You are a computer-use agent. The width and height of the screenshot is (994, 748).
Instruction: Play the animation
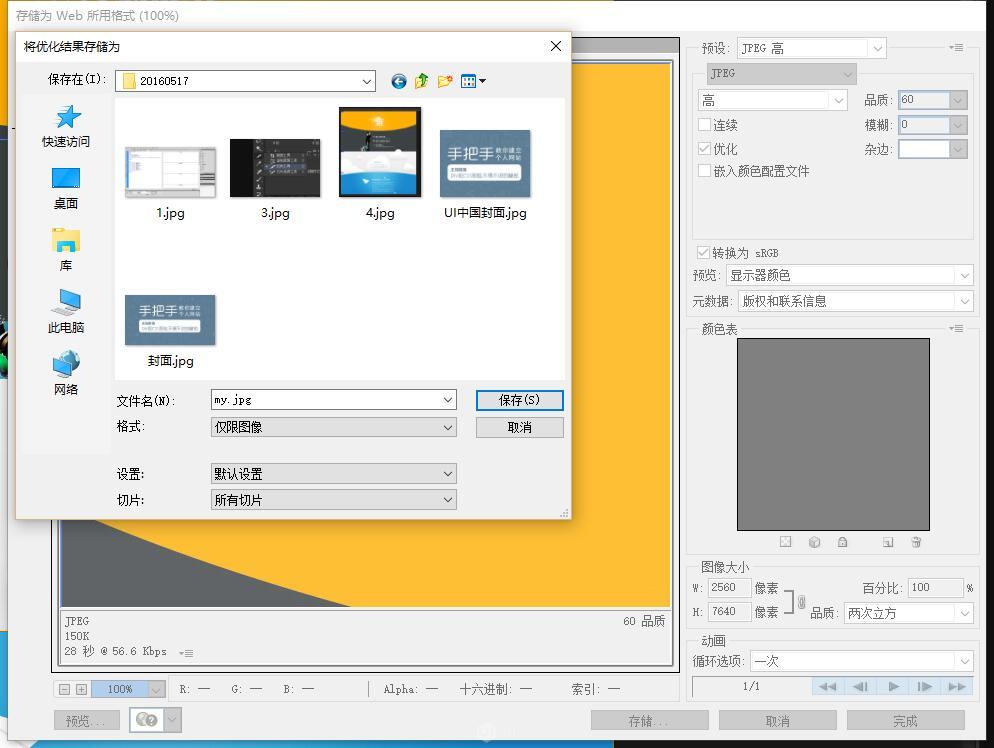pyautogui.click(x=893, y=687)
